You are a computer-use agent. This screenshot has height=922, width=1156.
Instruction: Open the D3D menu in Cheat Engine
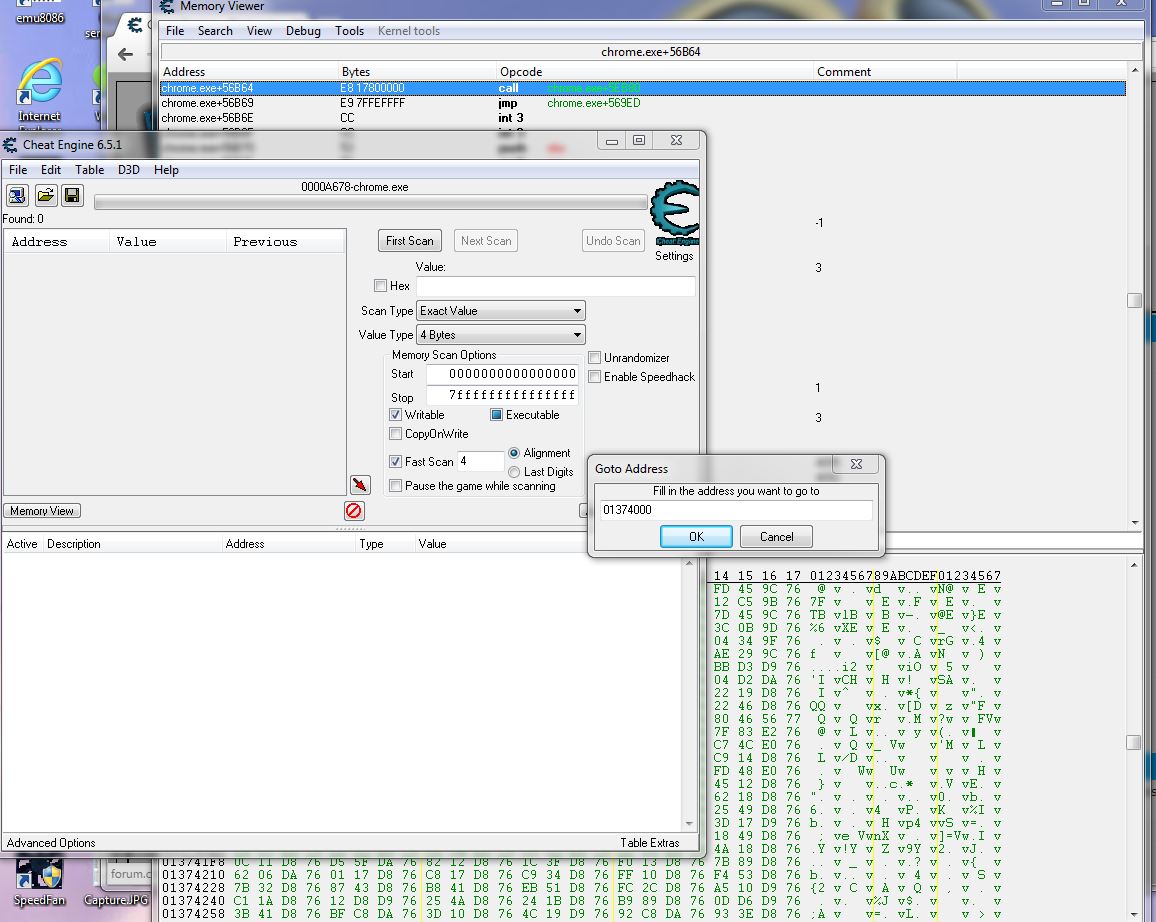click(128, 169)
